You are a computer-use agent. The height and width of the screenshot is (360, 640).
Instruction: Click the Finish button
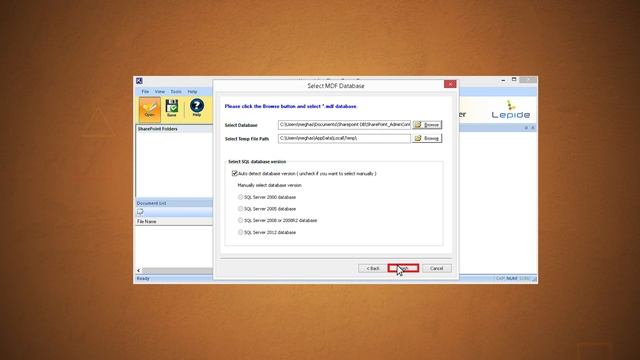[403, 268]
